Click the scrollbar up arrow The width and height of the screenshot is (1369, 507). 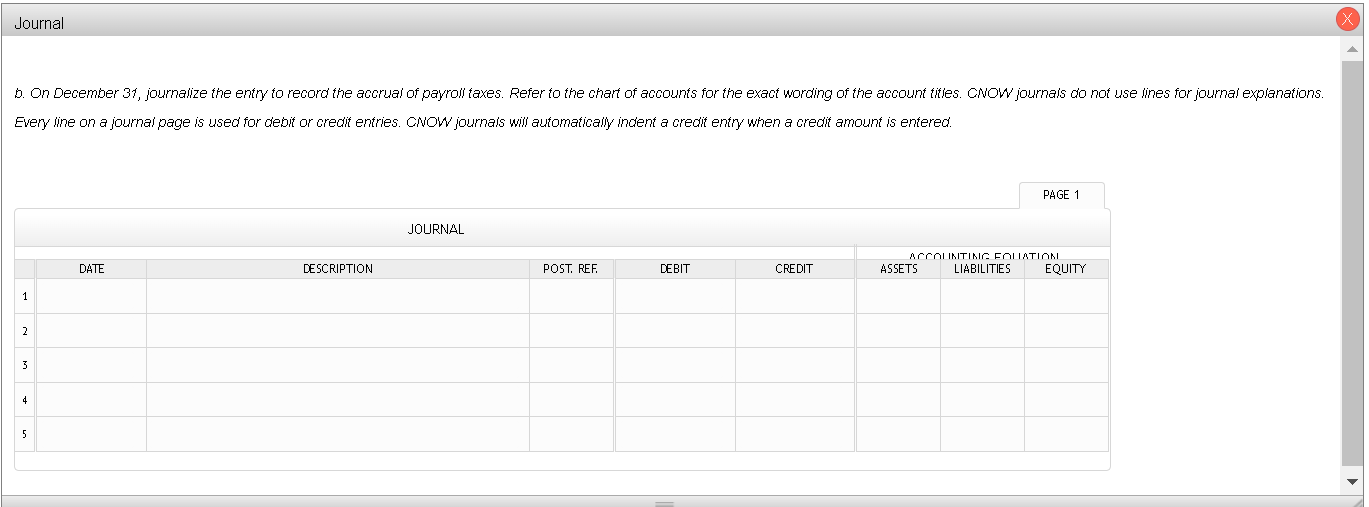(x=1352, y=49)
